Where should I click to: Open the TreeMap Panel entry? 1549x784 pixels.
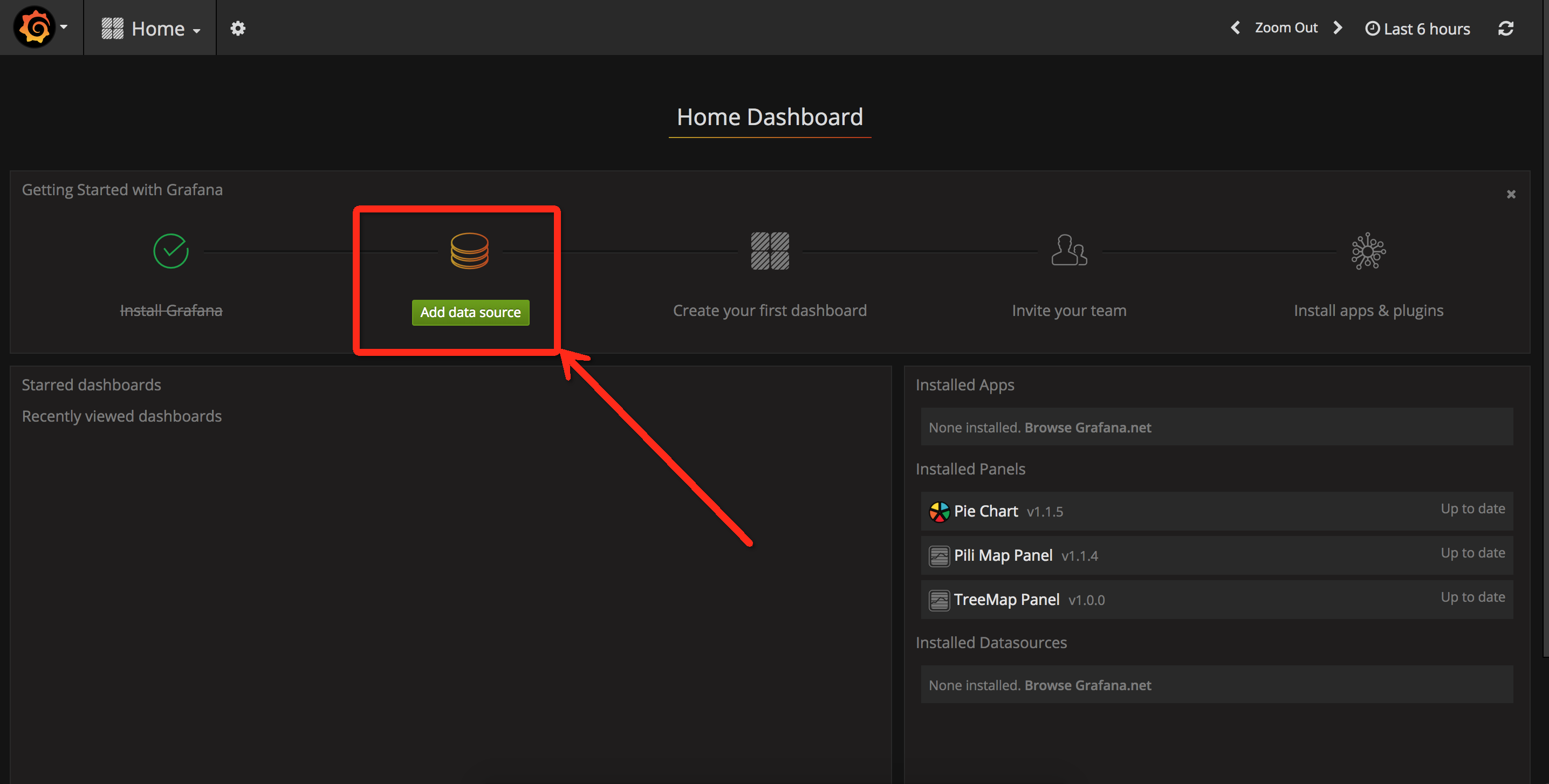point(1216,600)
